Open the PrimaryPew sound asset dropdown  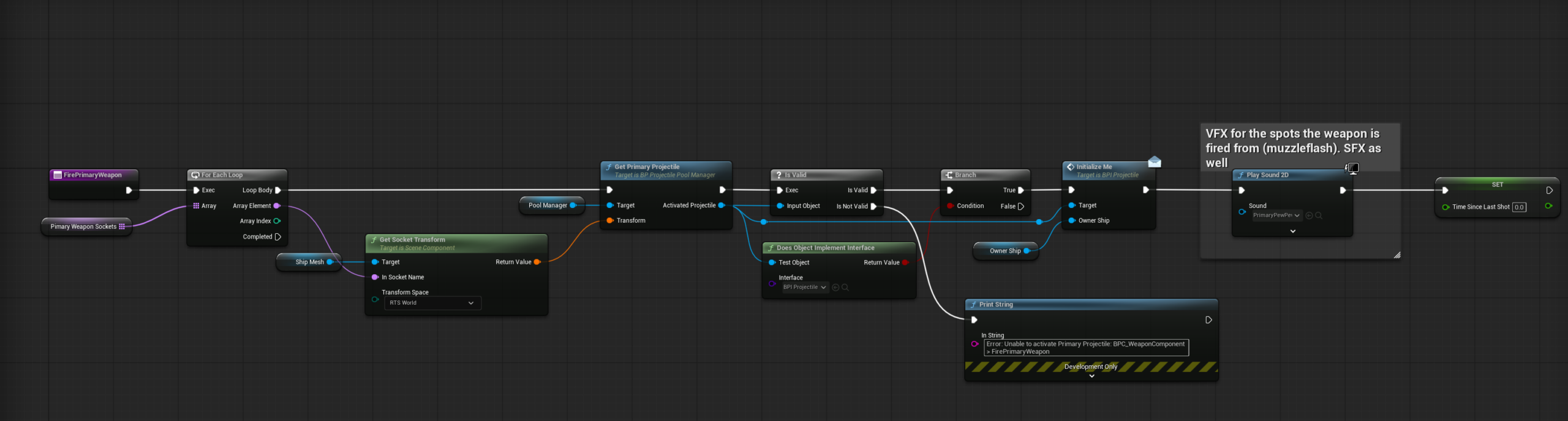click(1276, 215)
